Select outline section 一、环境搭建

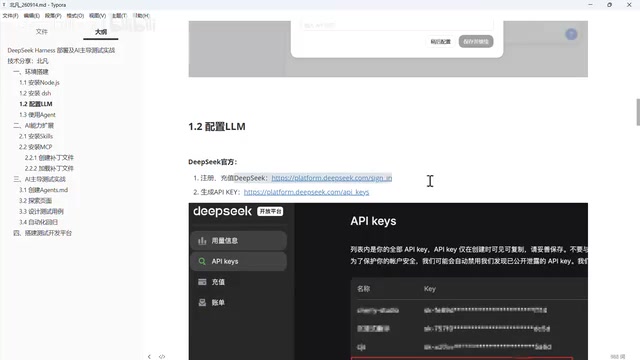point(31,71)
